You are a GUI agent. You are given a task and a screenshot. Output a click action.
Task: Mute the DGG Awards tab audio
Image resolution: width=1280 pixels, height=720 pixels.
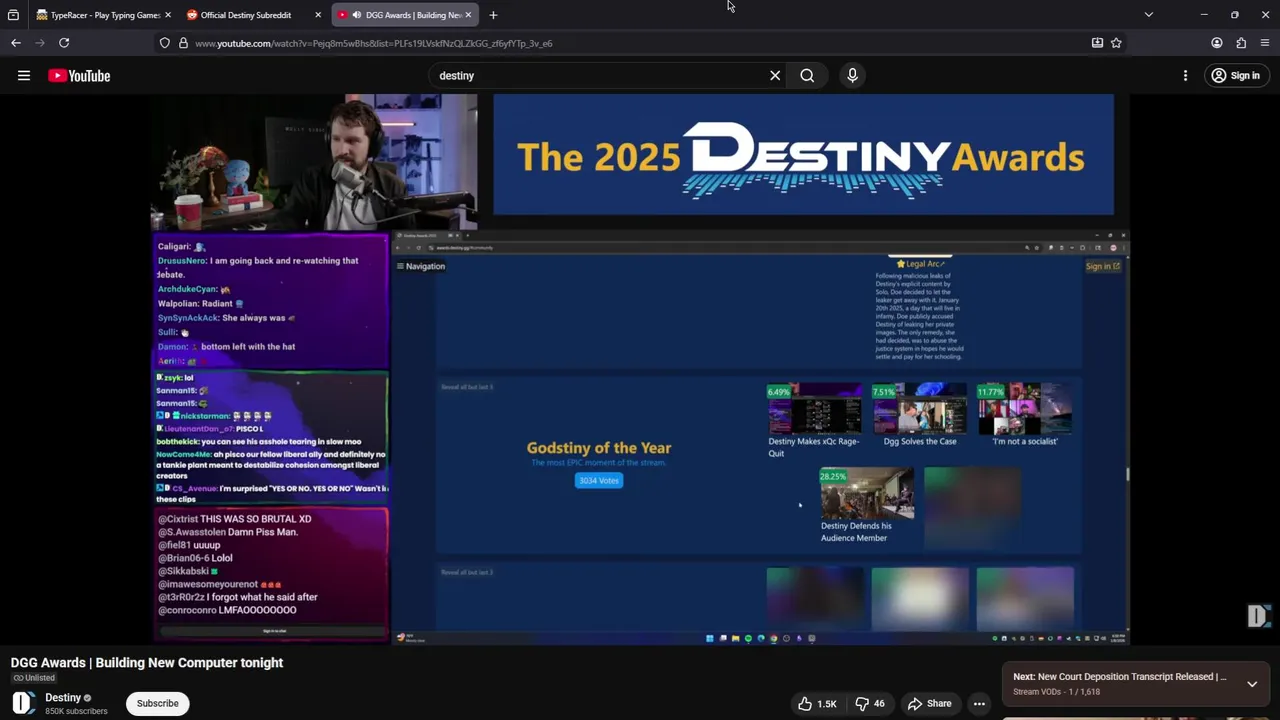pos(356,15)
